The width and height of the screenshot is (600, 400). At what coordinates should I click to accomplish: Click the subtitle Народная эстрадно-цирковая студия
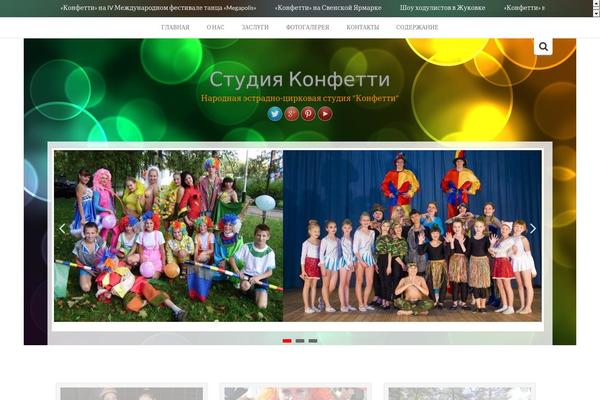[x=300, y=98]
